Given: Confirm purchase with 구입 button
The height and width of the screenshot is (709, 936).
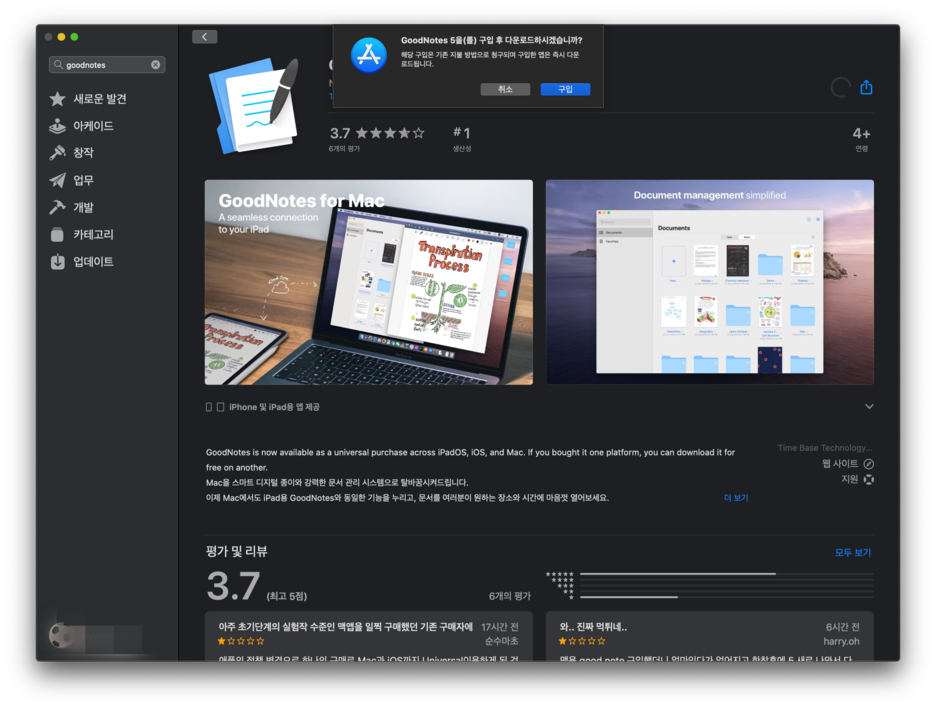Looking at the screenshot, I should tap(565, 89).
